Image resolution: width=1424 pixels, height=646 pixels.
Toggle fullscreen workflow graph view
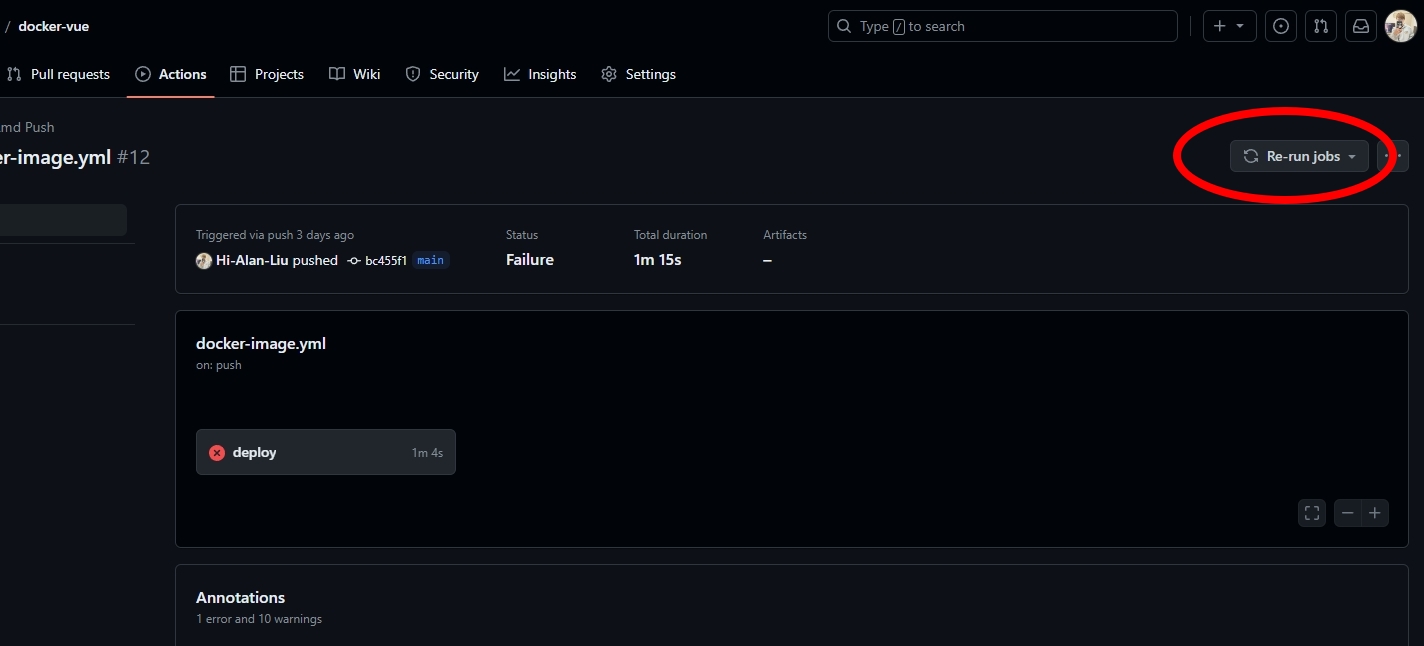(1312, 513)
